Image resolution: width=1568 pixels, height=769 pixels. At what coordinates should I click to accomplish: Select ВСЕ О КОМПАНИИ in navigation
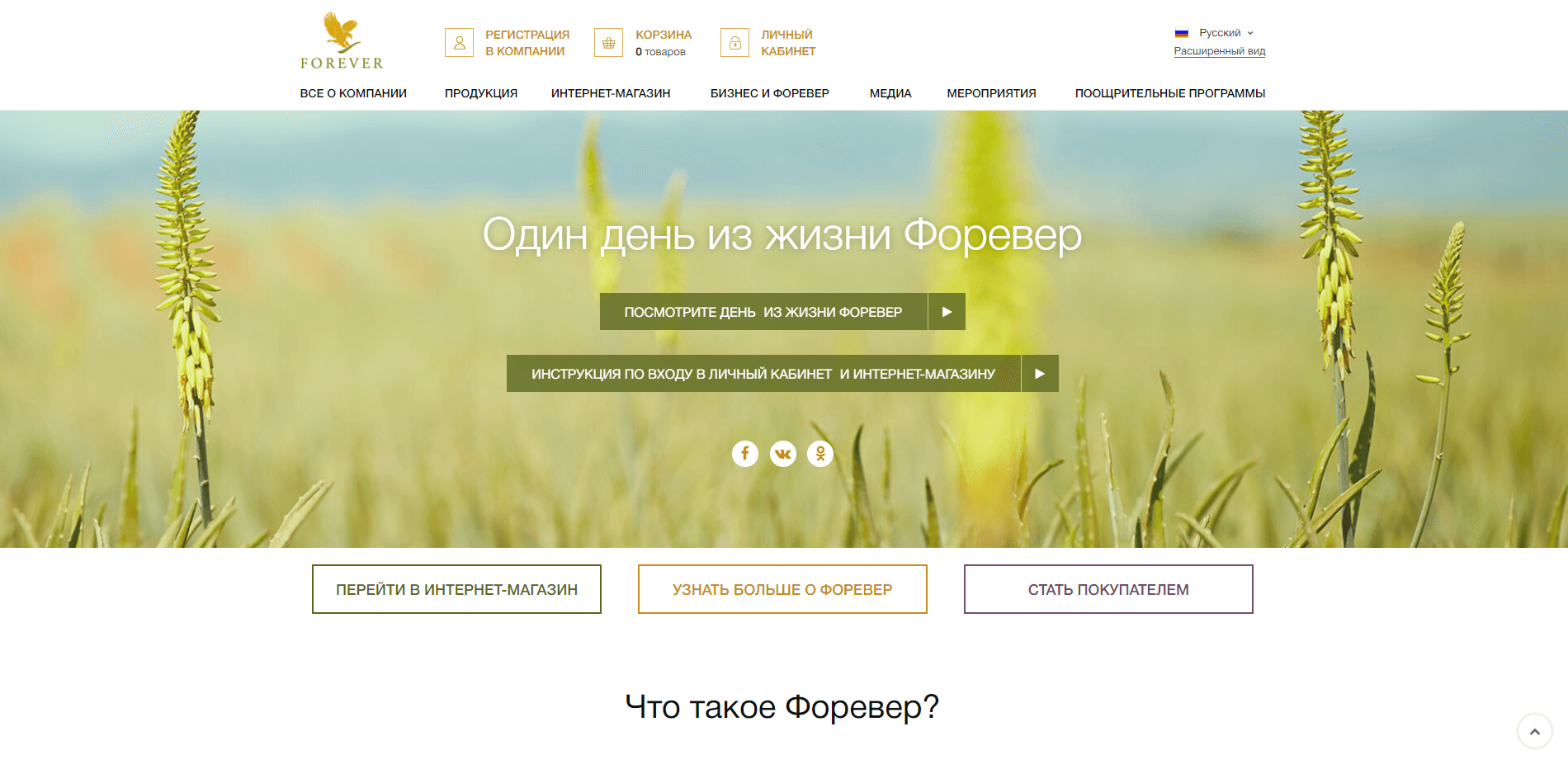point(352,93)
